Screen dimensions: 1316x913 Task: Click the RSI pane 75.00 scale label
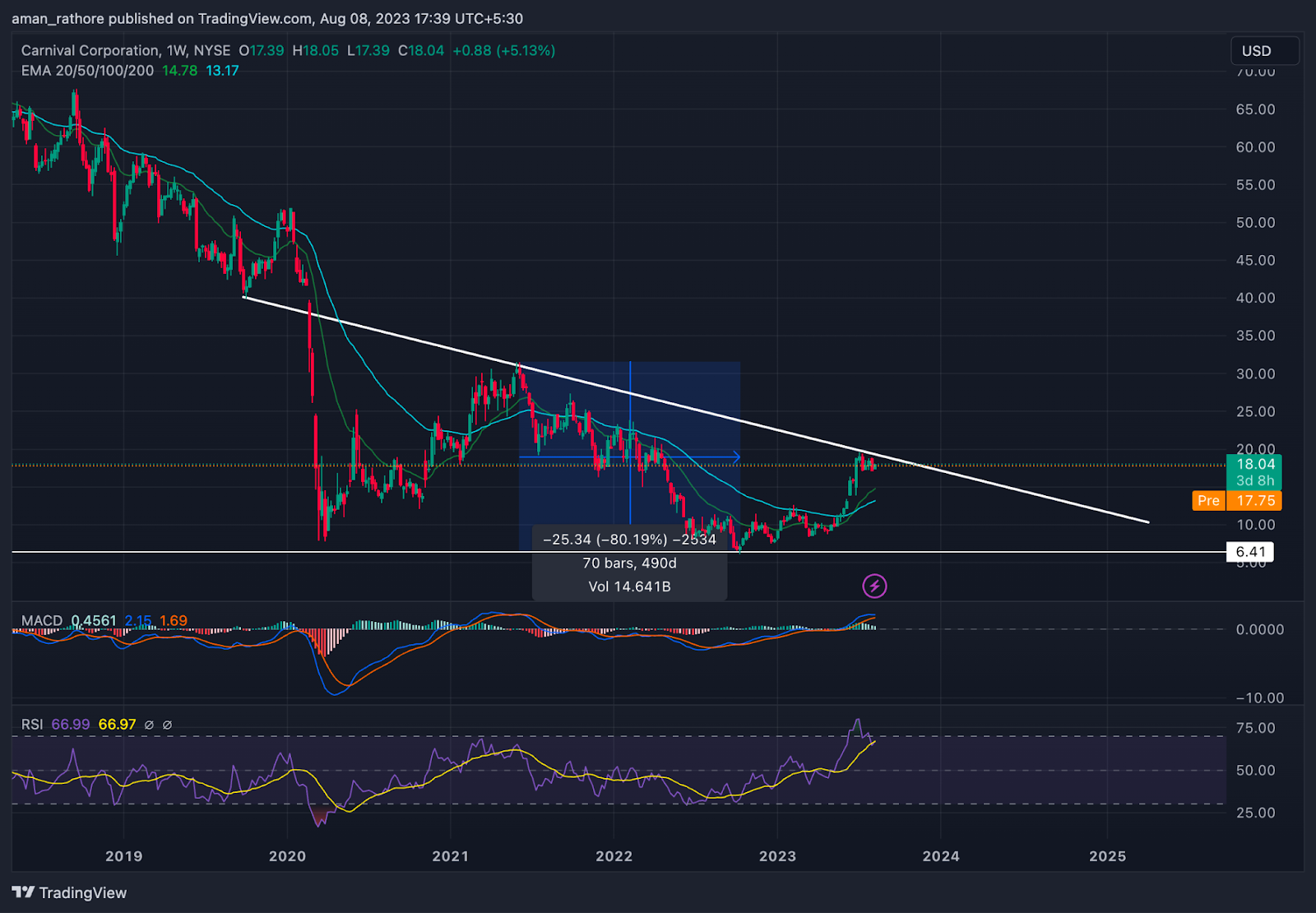[1255, 728]
